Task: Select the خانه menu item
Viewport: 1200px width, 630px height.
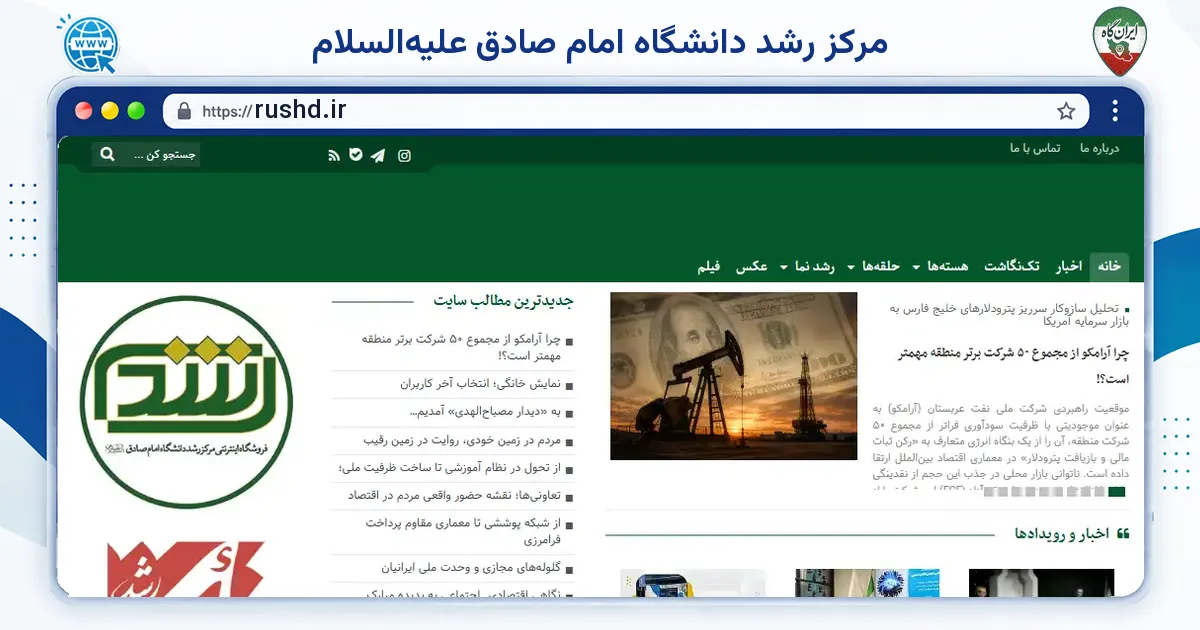Action: click(1109, 266)
